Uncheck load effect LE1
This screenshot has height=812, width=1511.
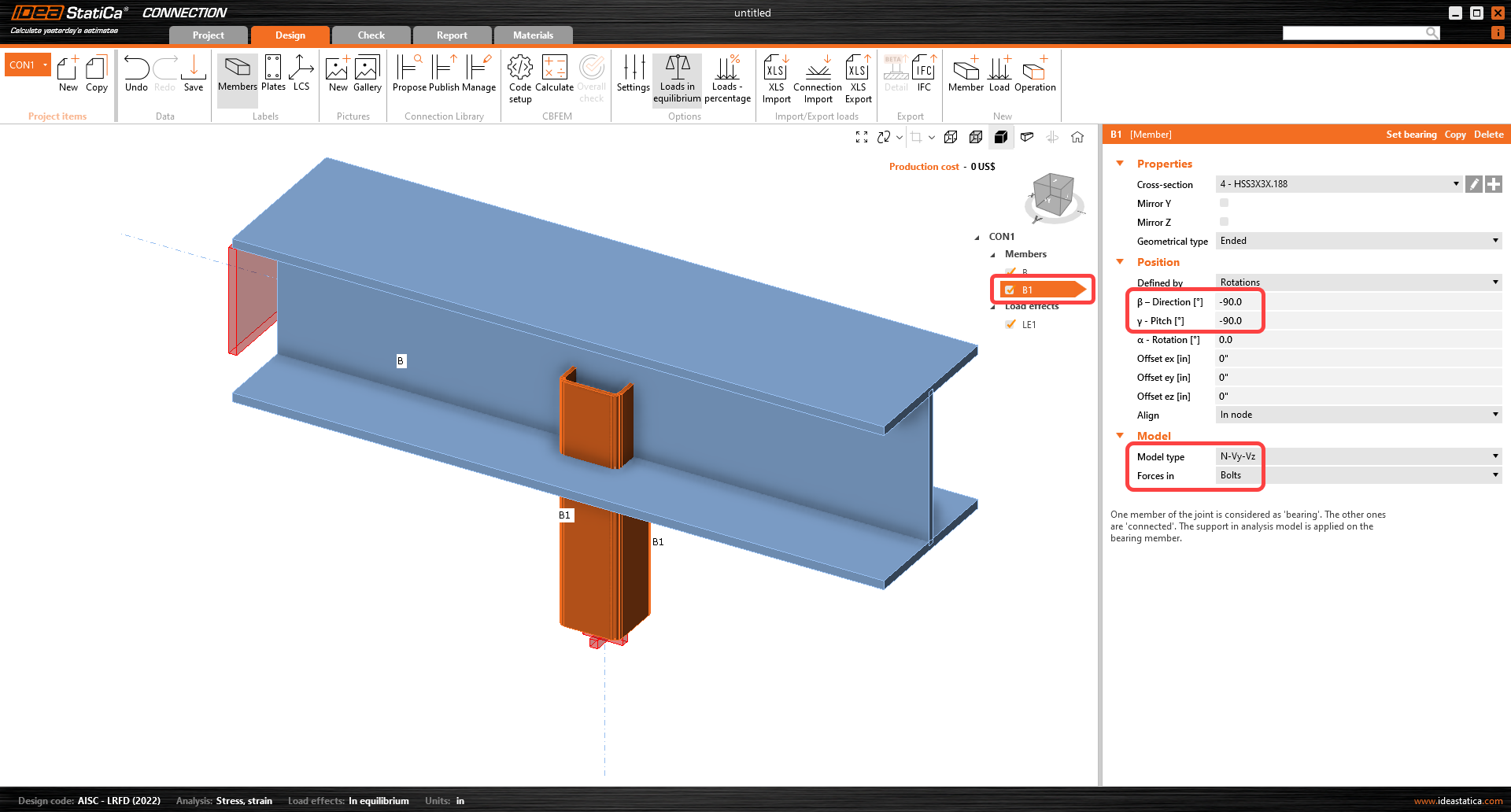click(x=1010, y=323)
